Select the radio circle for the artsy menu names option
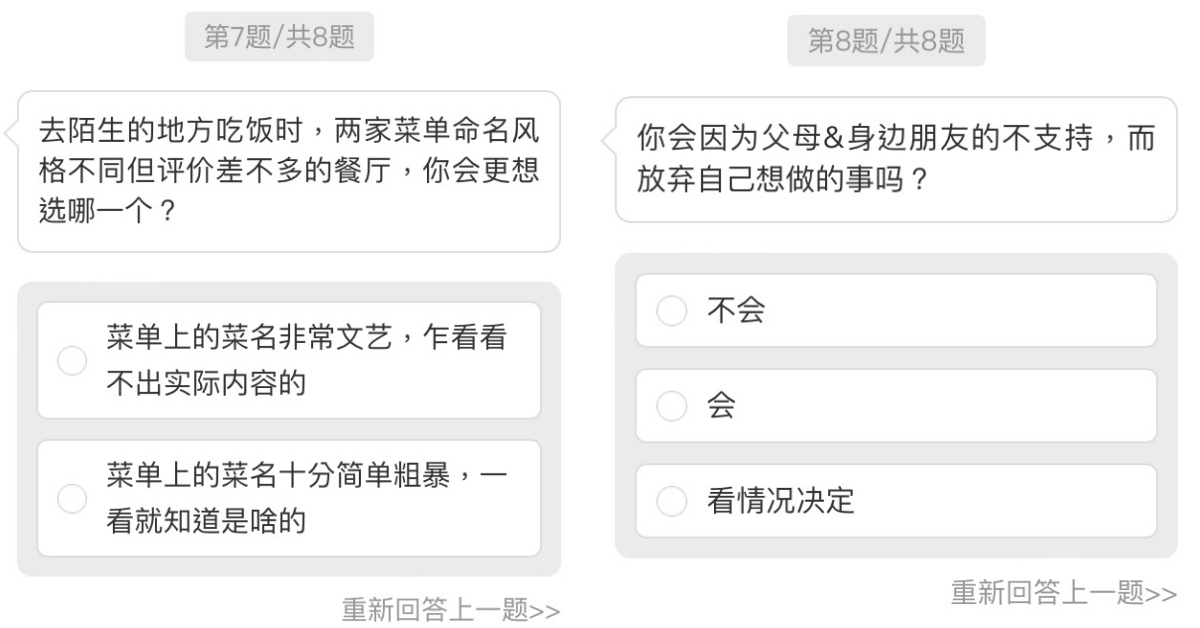 tap(72, 361)
